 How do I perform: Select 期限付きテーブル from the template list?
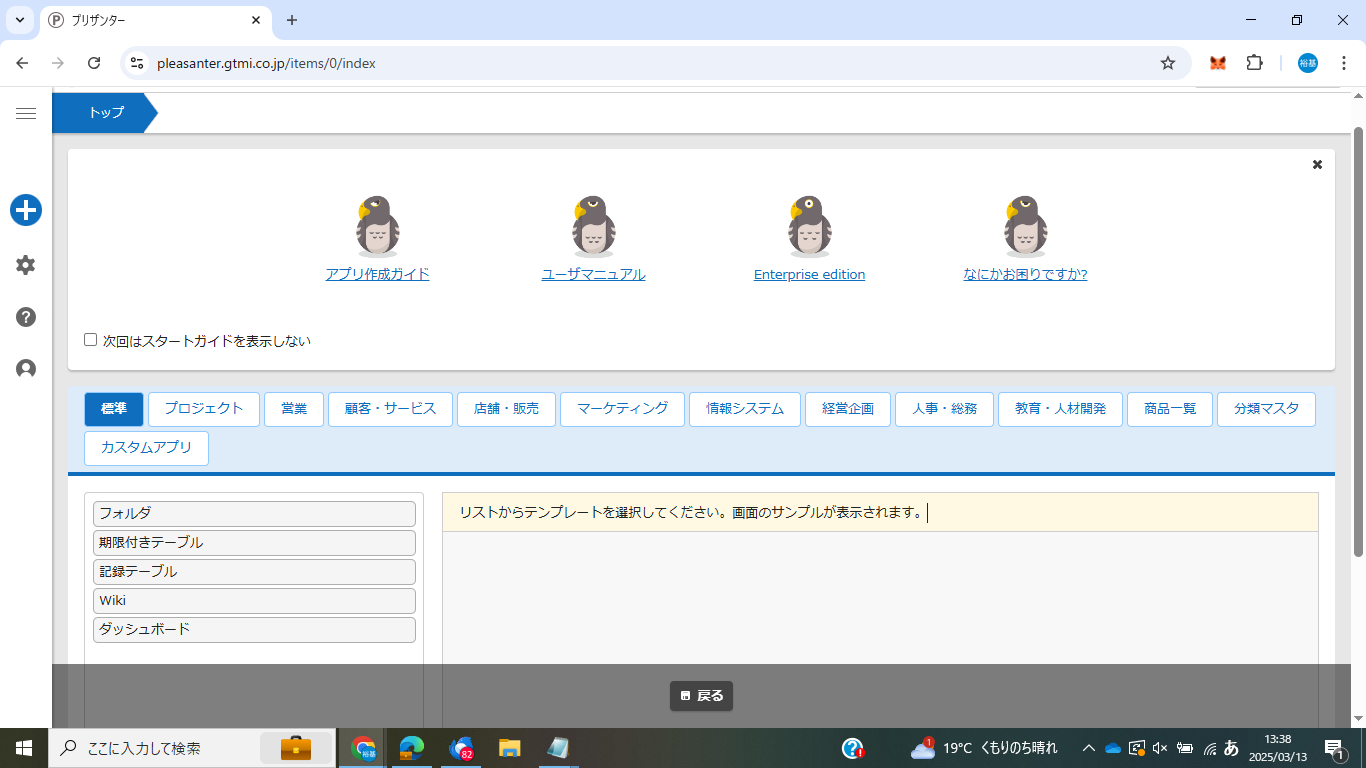tap(254, 543)
